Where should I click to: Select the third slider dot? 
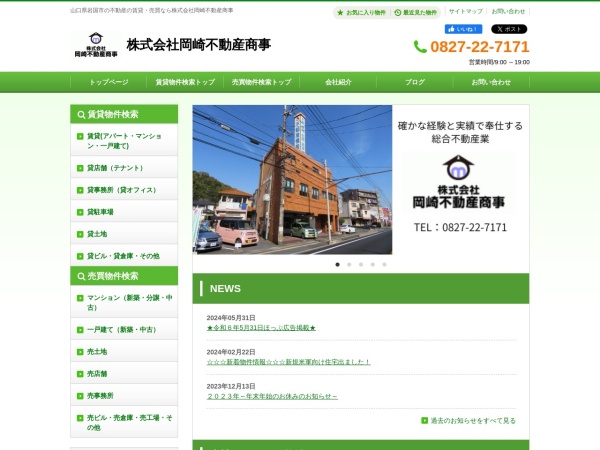[361, 264]
